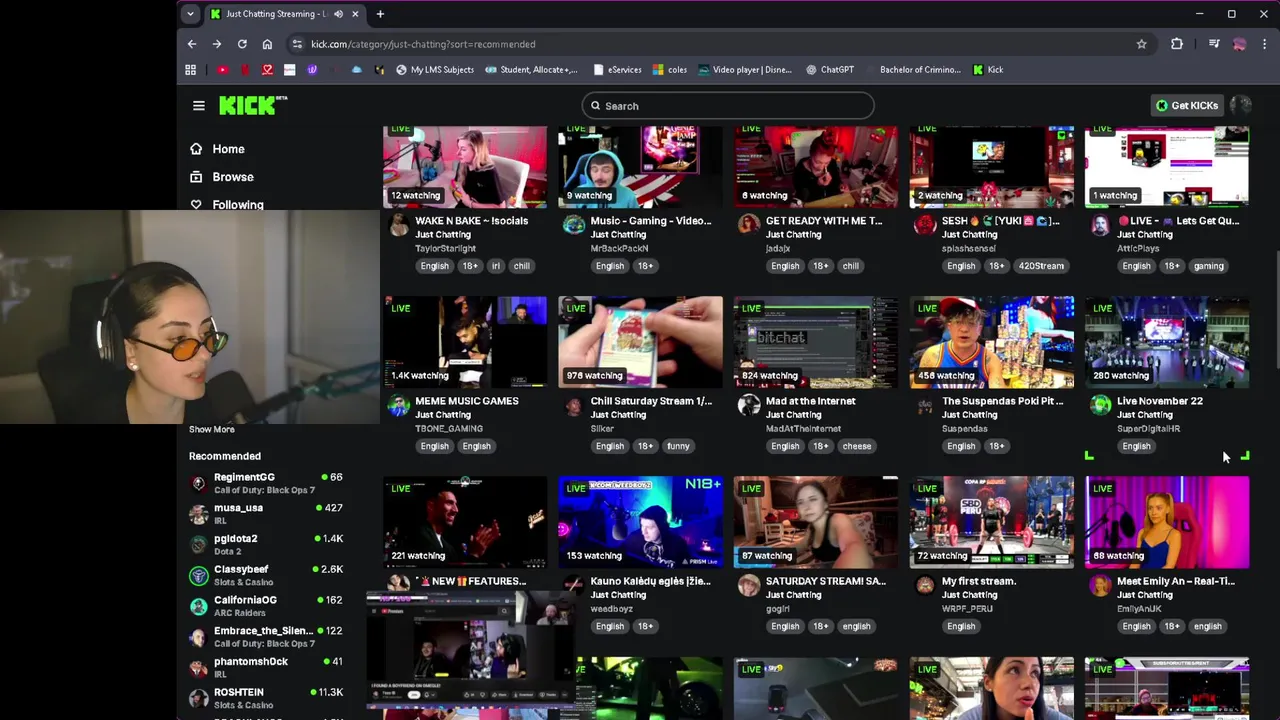Viewport: 1280px width, 720px height.
Task: Reload the Kick page
Action: point(242,44)
